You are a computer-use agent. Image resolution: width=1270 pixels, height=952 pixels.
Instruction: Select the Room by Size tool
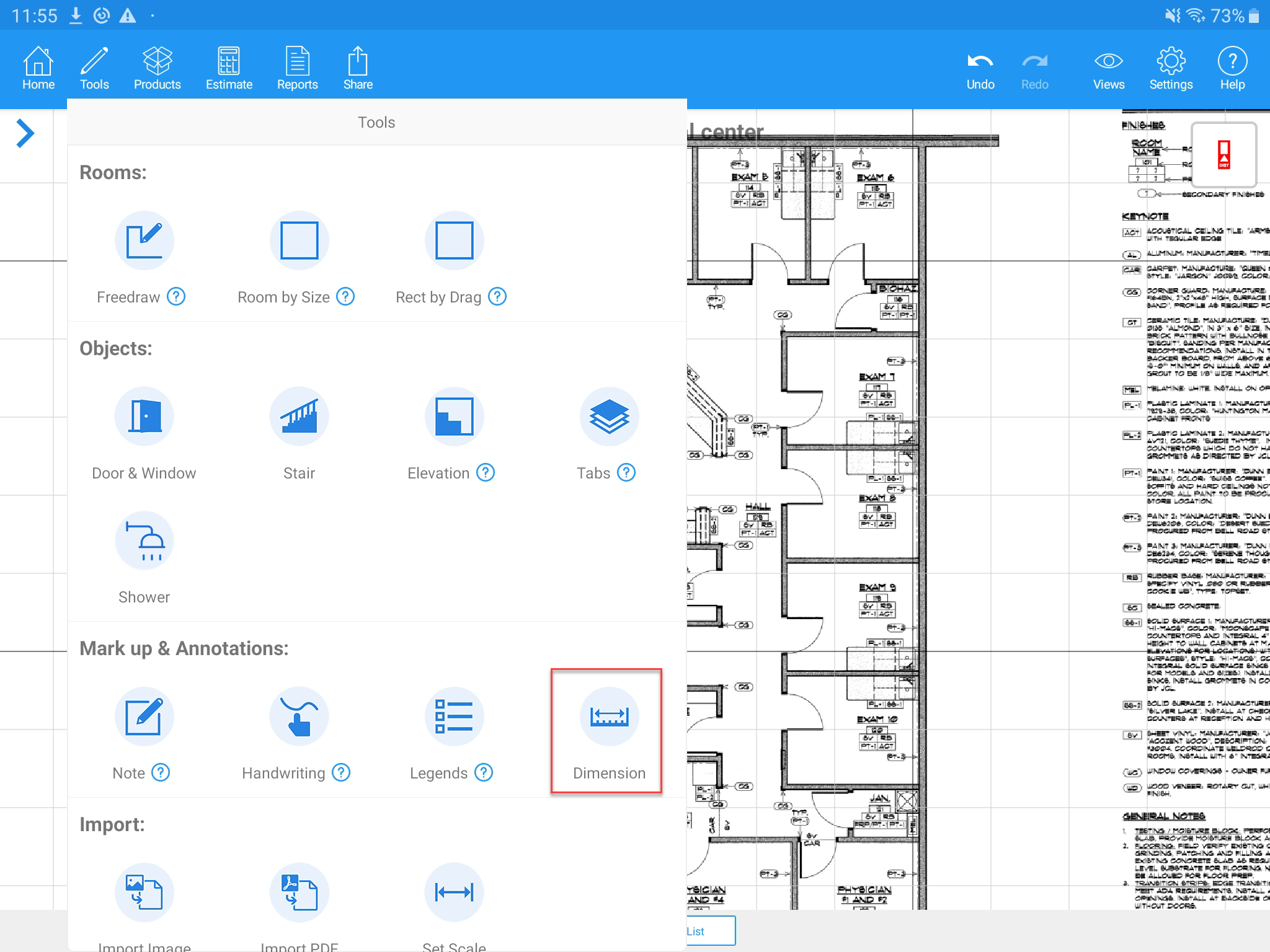point(299,240)
